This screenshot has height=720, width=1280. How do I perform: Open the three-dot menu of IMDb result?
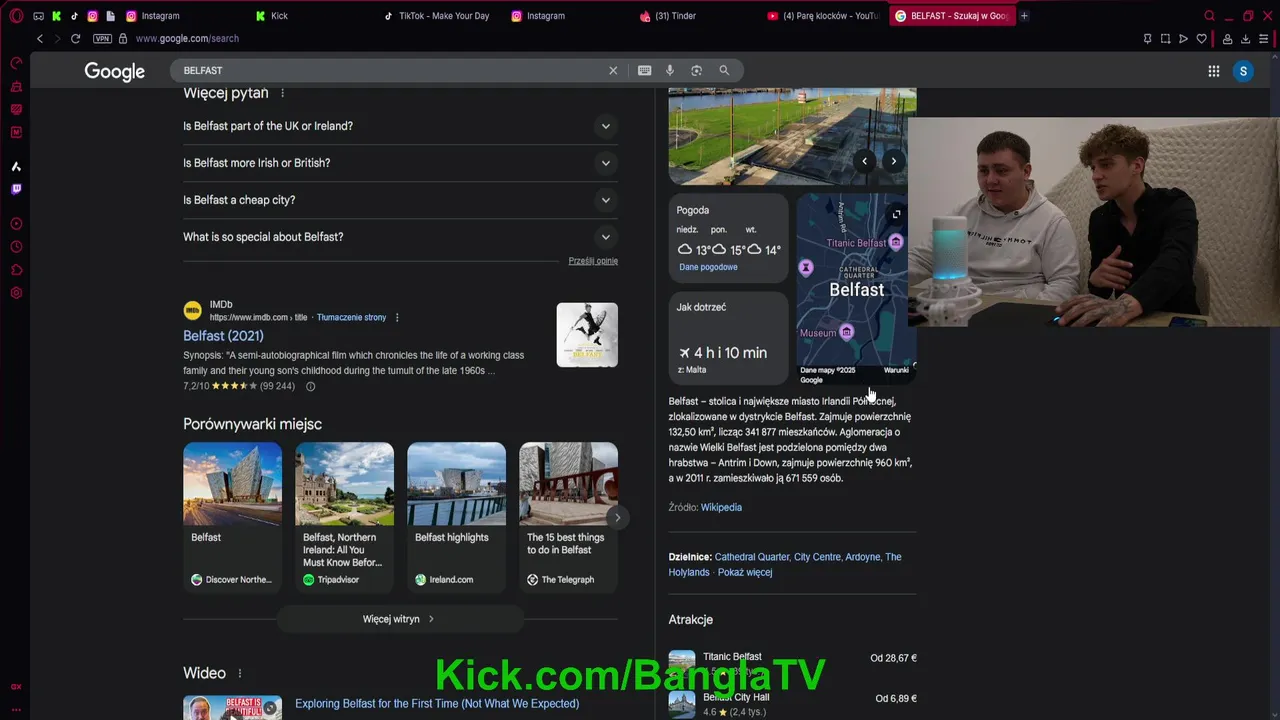[x=397, y=318]
